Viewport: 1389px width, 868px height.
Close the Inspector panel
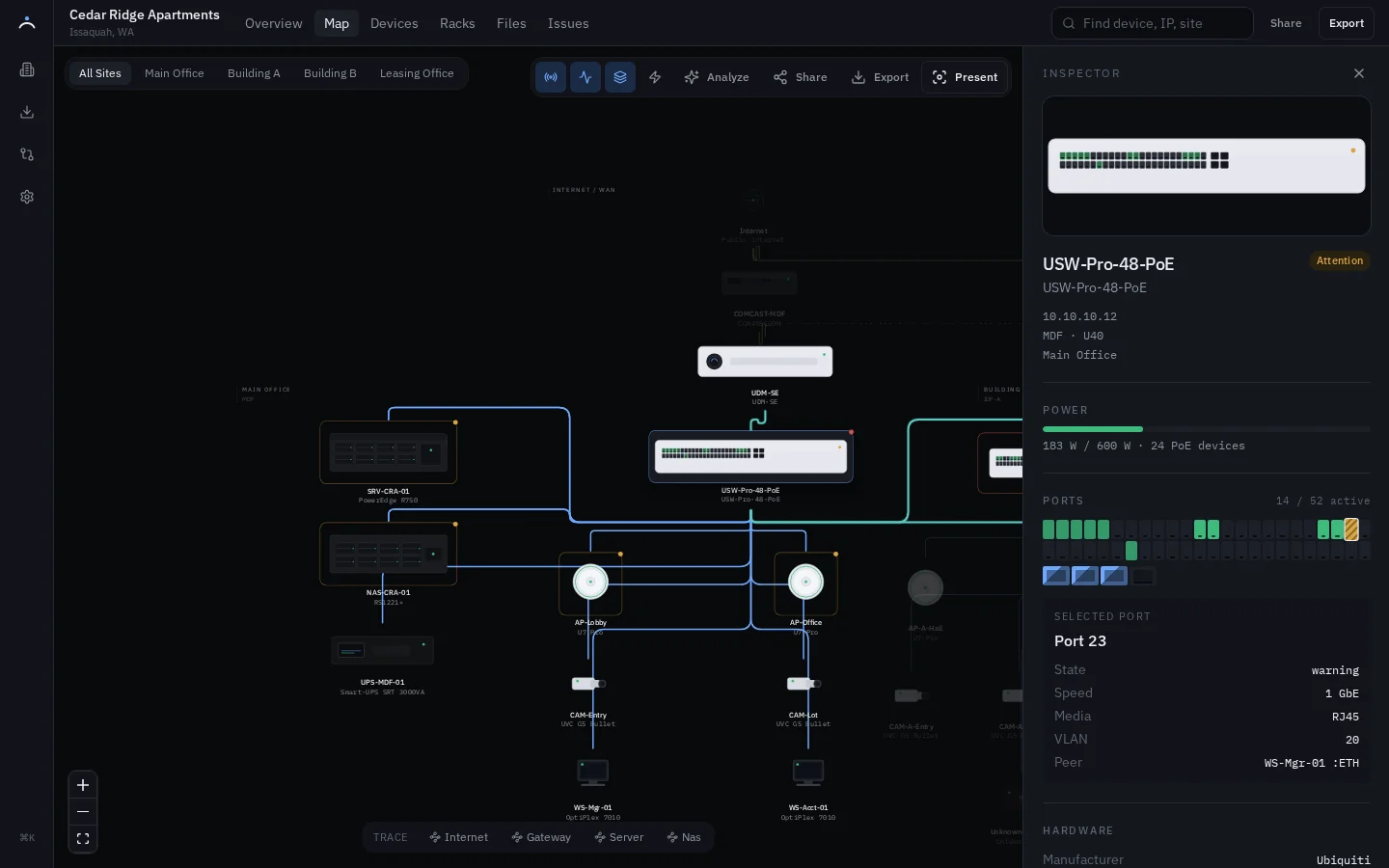[x=1359, y=73]
